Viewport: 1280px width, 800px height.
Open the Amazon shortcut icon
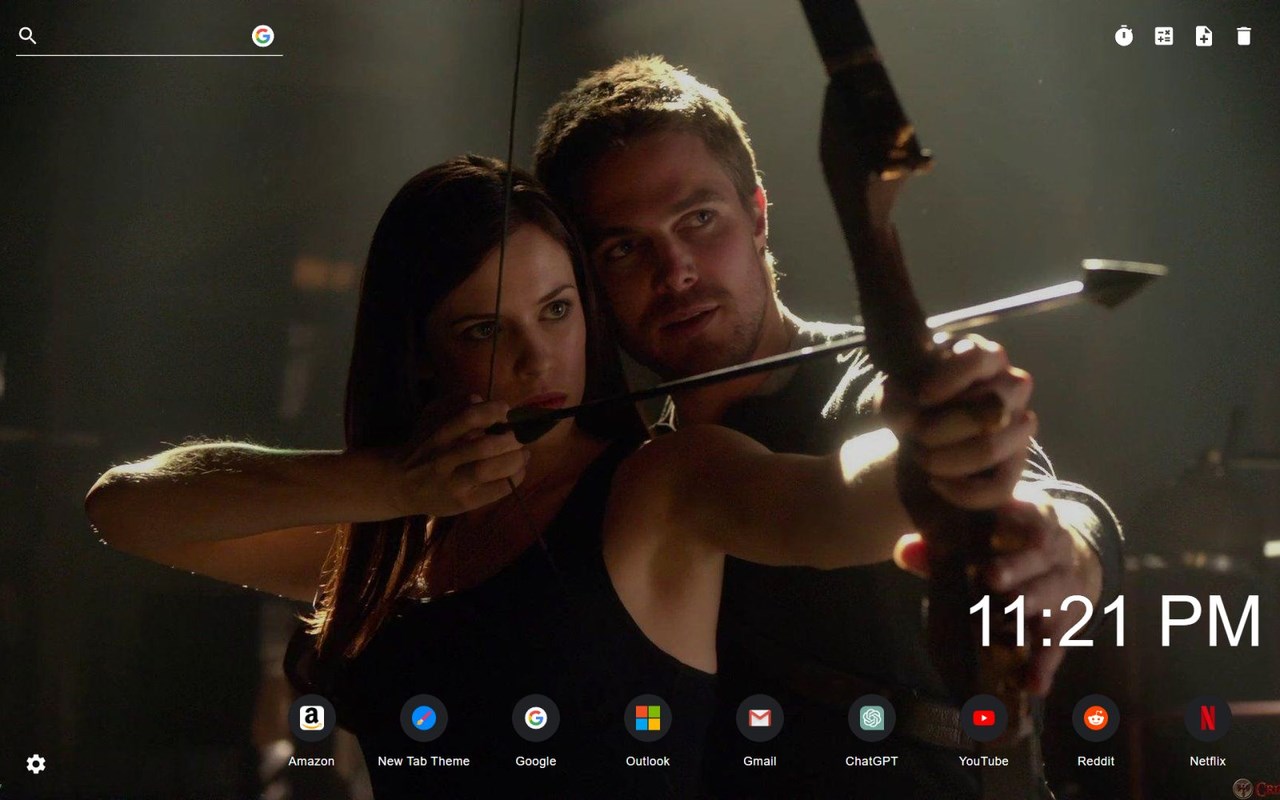[x=312, y=718]
